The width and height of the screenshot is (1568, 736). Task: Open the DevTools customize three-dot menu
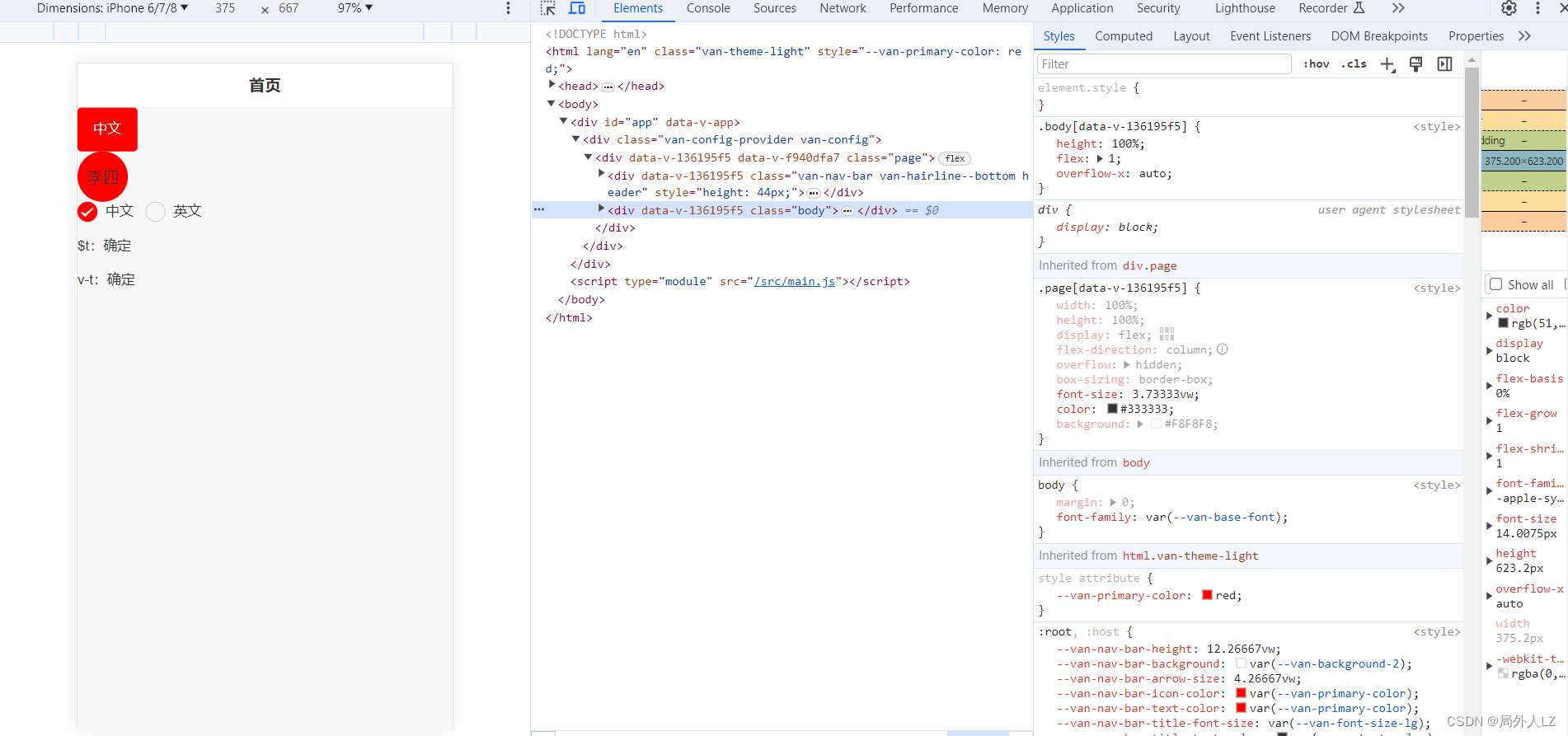(1537, 8)
